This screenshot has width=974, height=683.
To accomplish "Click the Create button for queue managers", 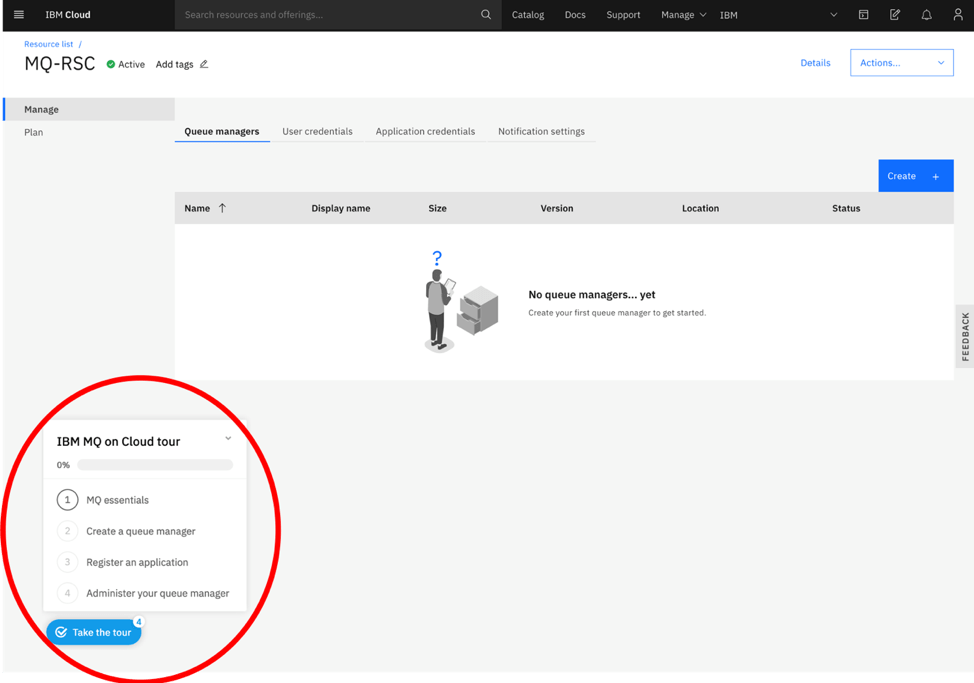I will pos(915,175).
